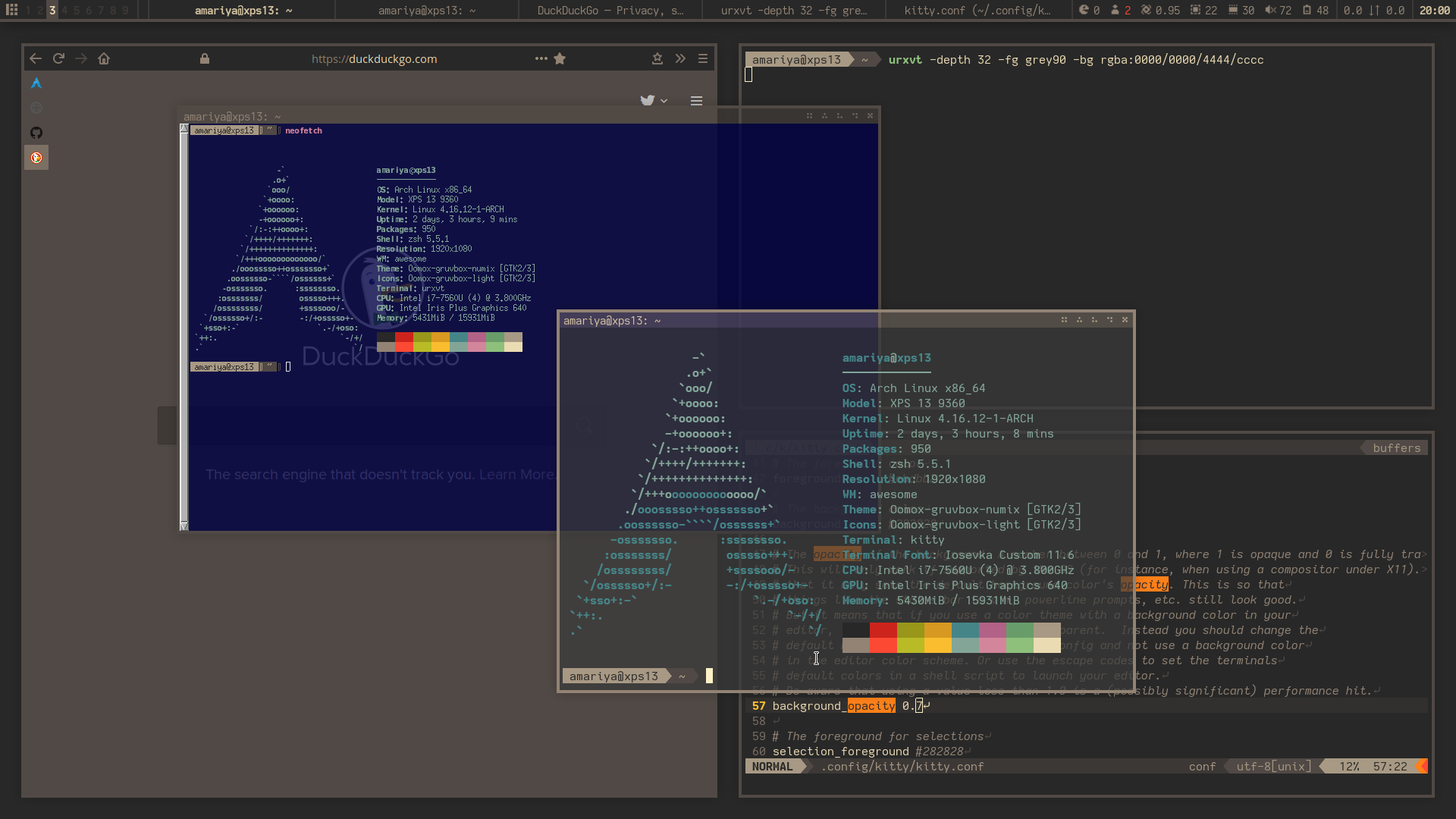Toggle sticky on the kitty neofetch window
1456x819 pixels.
pos(1094,320)
